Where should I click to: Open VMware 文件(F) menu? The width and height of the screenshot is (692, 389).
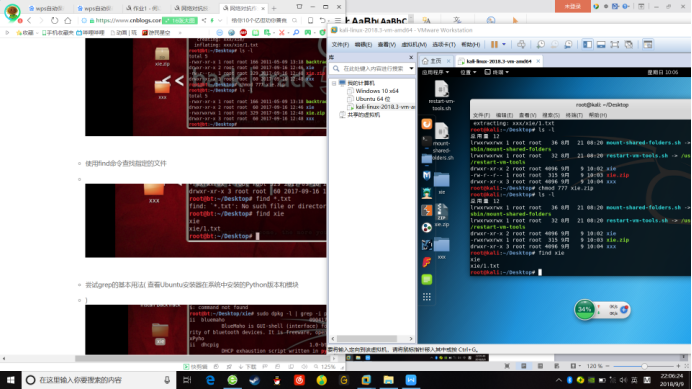pos(340,45)
